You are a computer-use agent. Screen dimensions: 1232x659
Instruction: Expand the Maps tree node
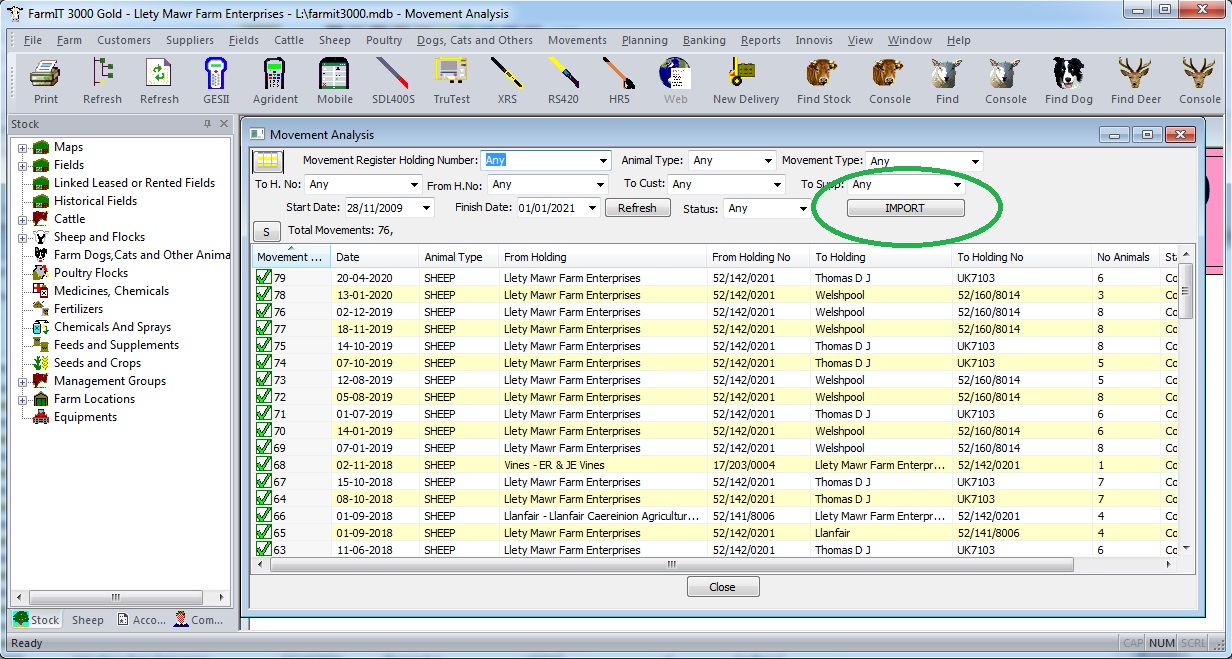tap(22, 147)
